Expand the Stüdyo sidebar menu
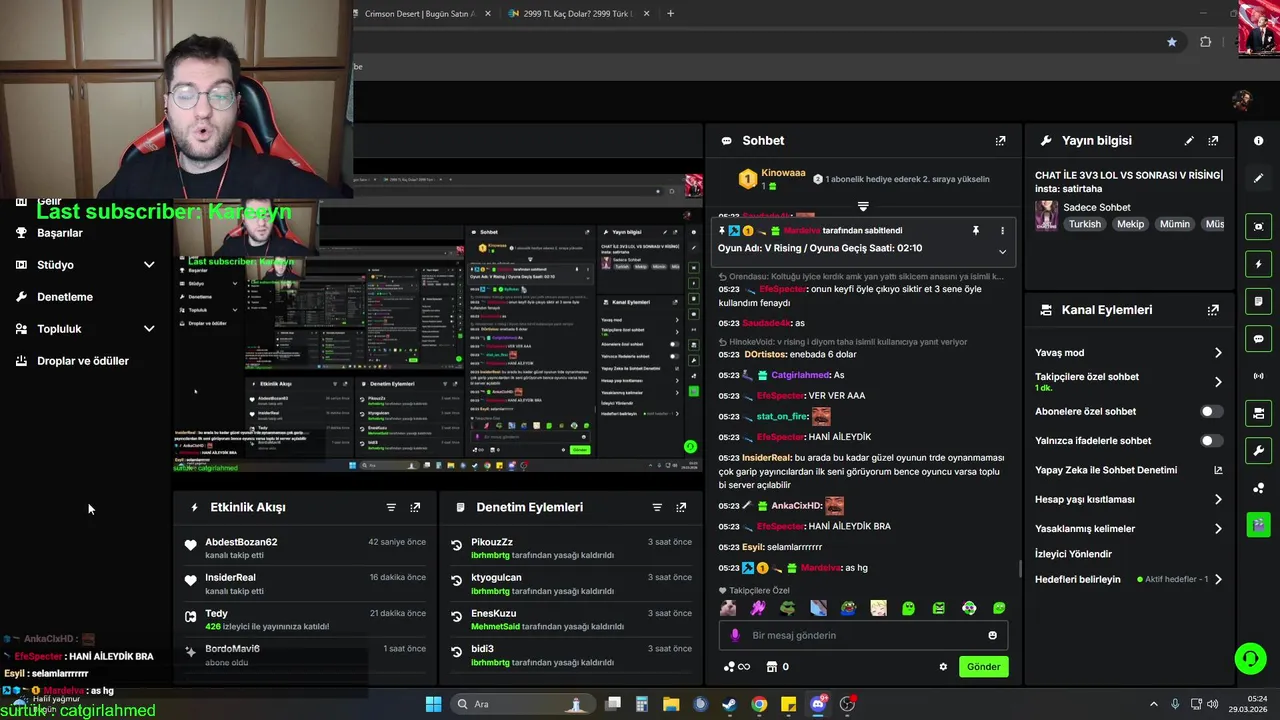Image resolution: width=1280 pixels, height=720 pixels. (149, 265)
